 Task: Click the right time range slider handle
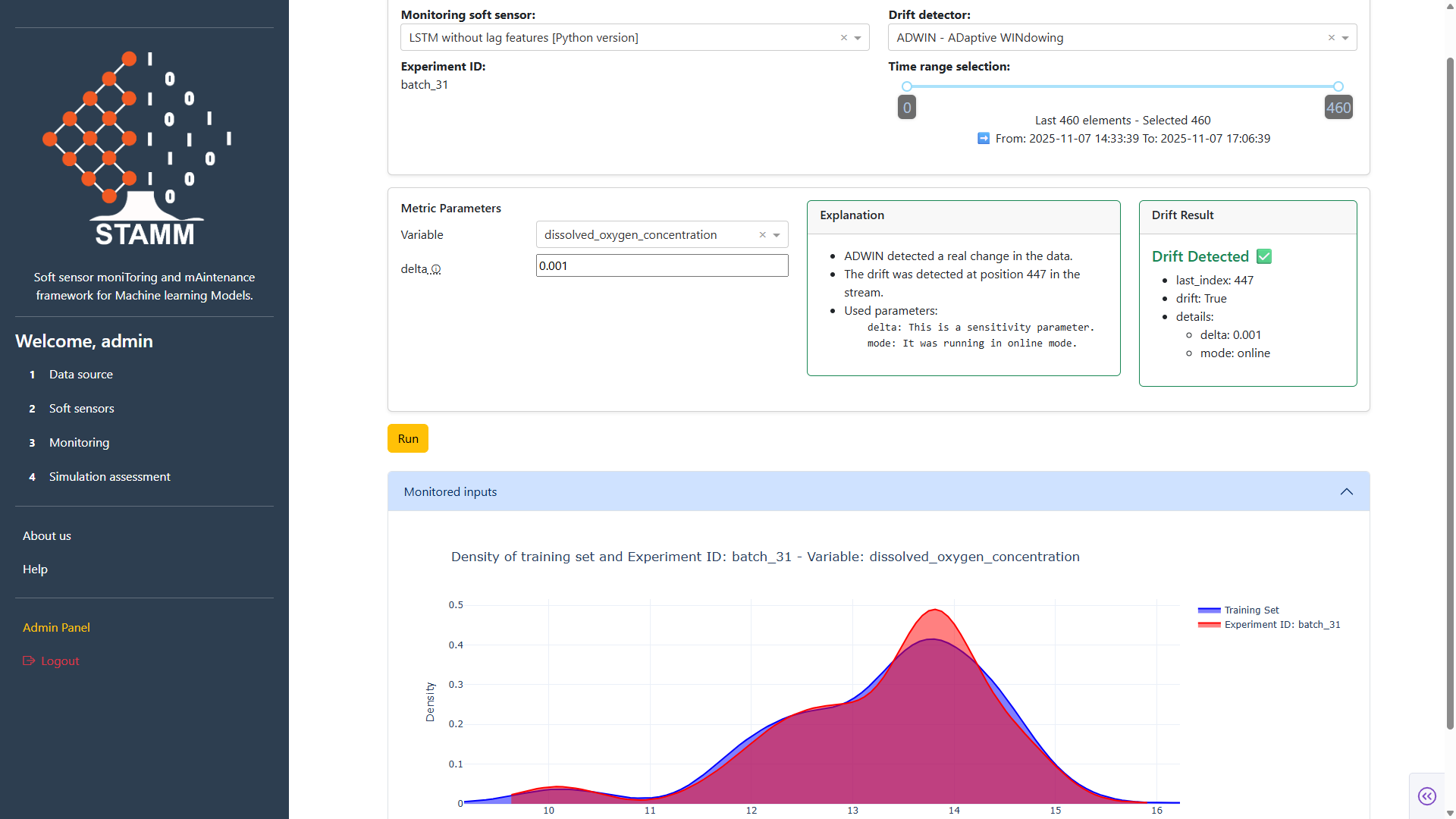click(x=1338, y=86)
